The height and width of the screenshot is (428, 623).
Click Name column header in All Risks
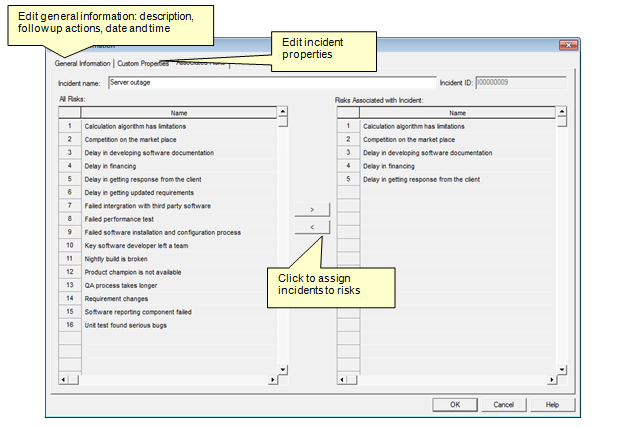tap(179, 113)
